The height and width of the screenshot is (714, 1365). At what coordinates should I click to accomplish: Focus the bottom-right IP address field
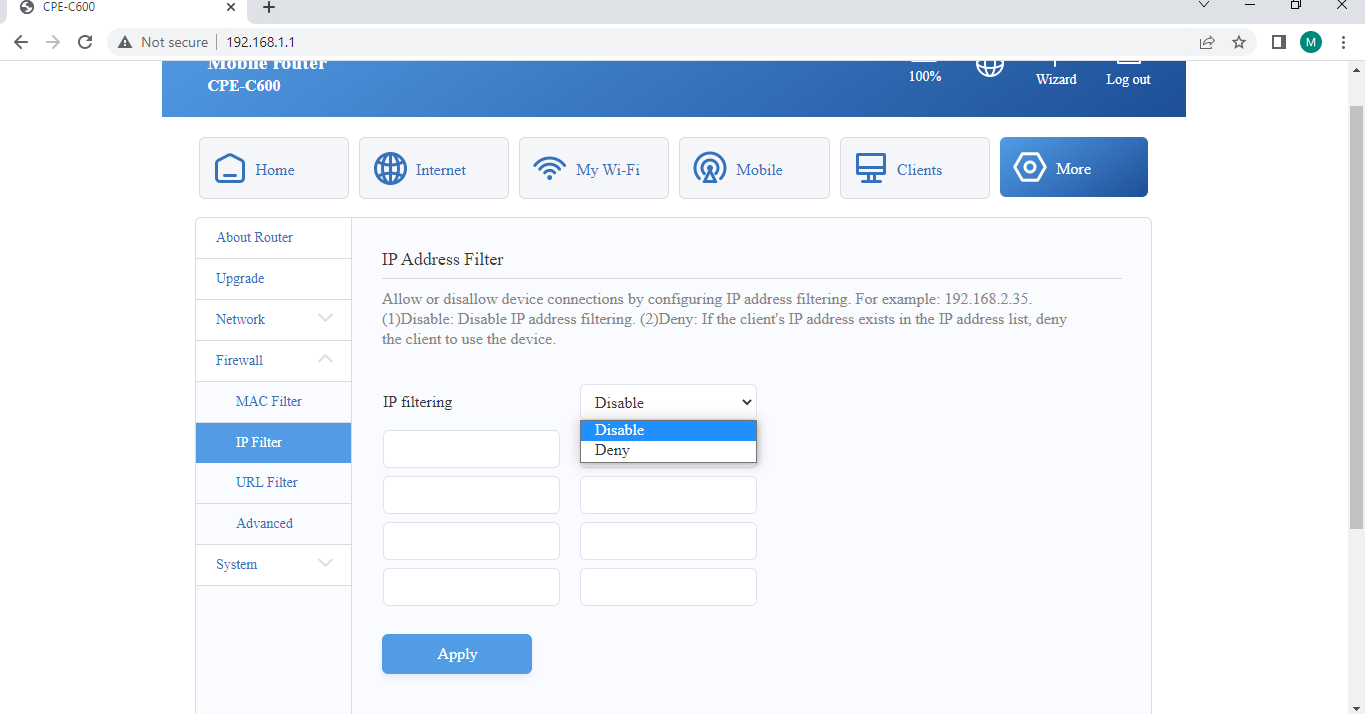coord(668,587)
